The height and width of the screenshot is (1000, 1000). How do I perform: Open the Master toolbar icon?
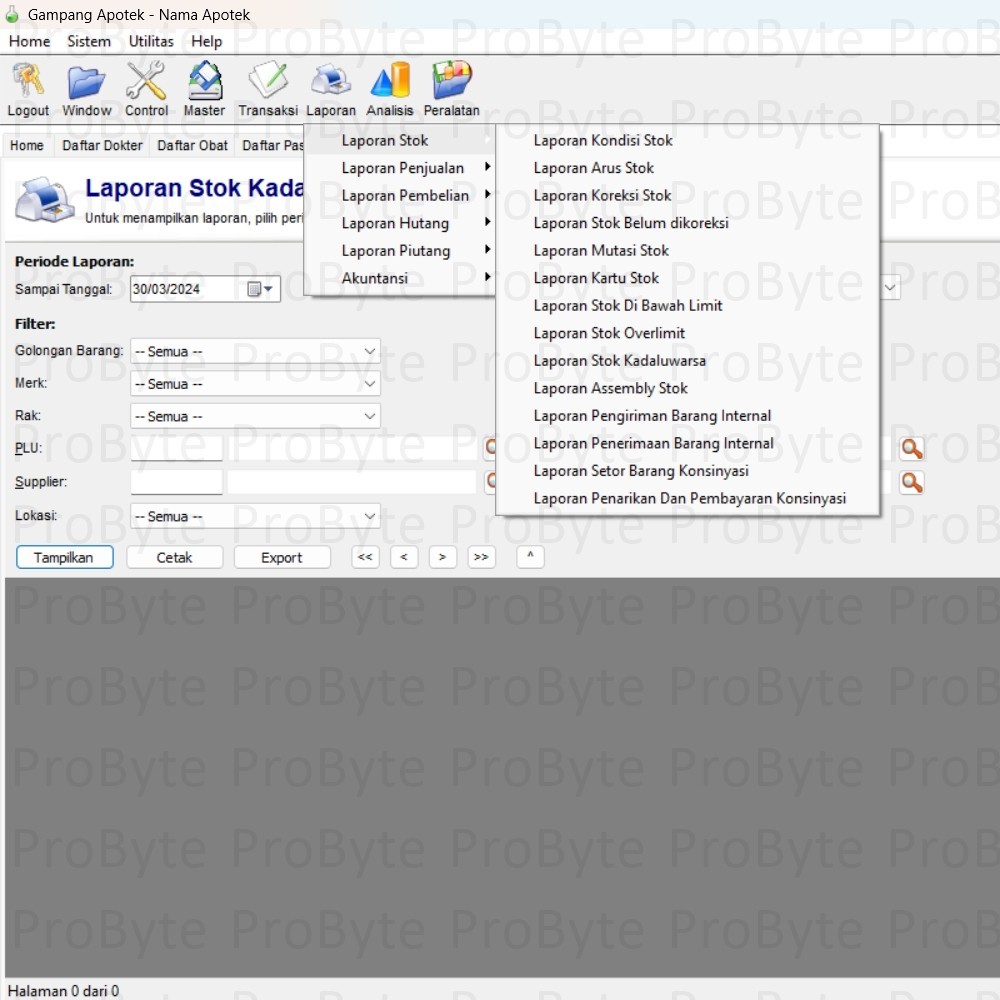(x=205, y=80)
